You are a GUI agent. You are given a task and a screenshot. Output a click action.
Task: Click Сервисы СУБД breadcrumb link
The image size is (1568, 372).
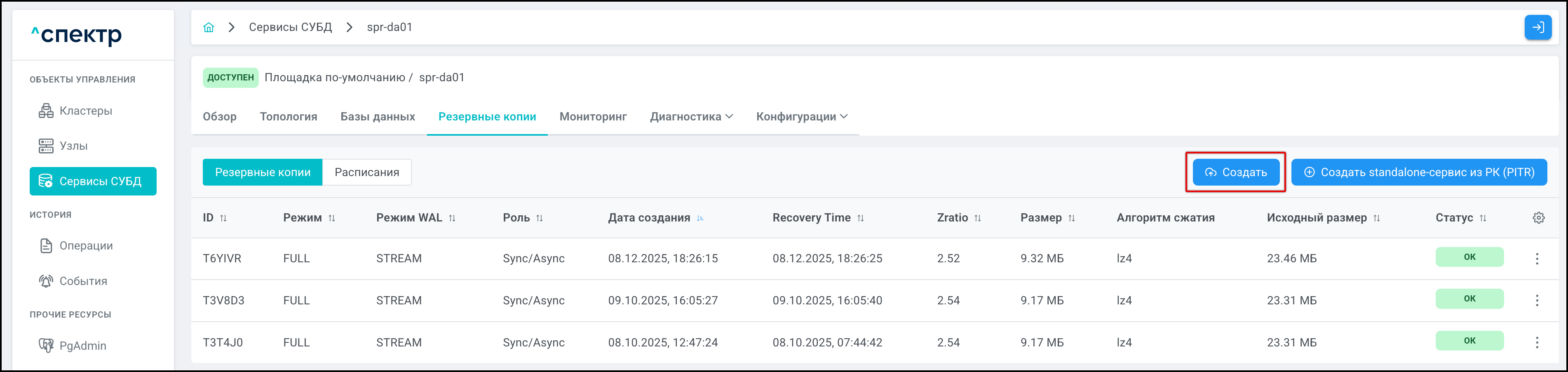click(x=290, y=27)
